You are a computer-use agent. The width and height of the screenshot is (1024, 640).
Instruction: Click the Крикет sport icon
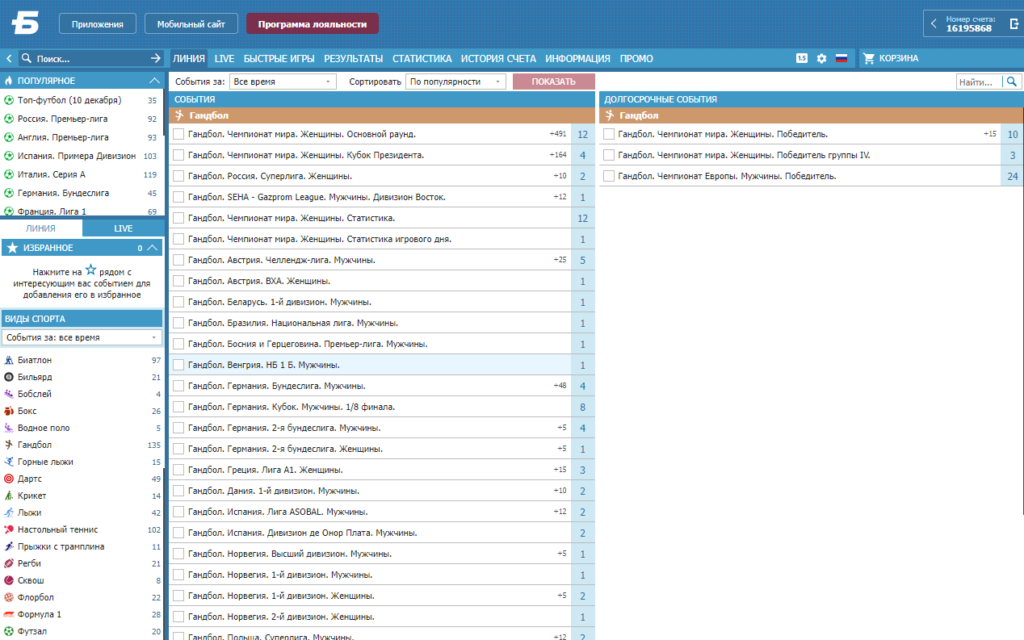pyautogui.click(x=9, y=496)
